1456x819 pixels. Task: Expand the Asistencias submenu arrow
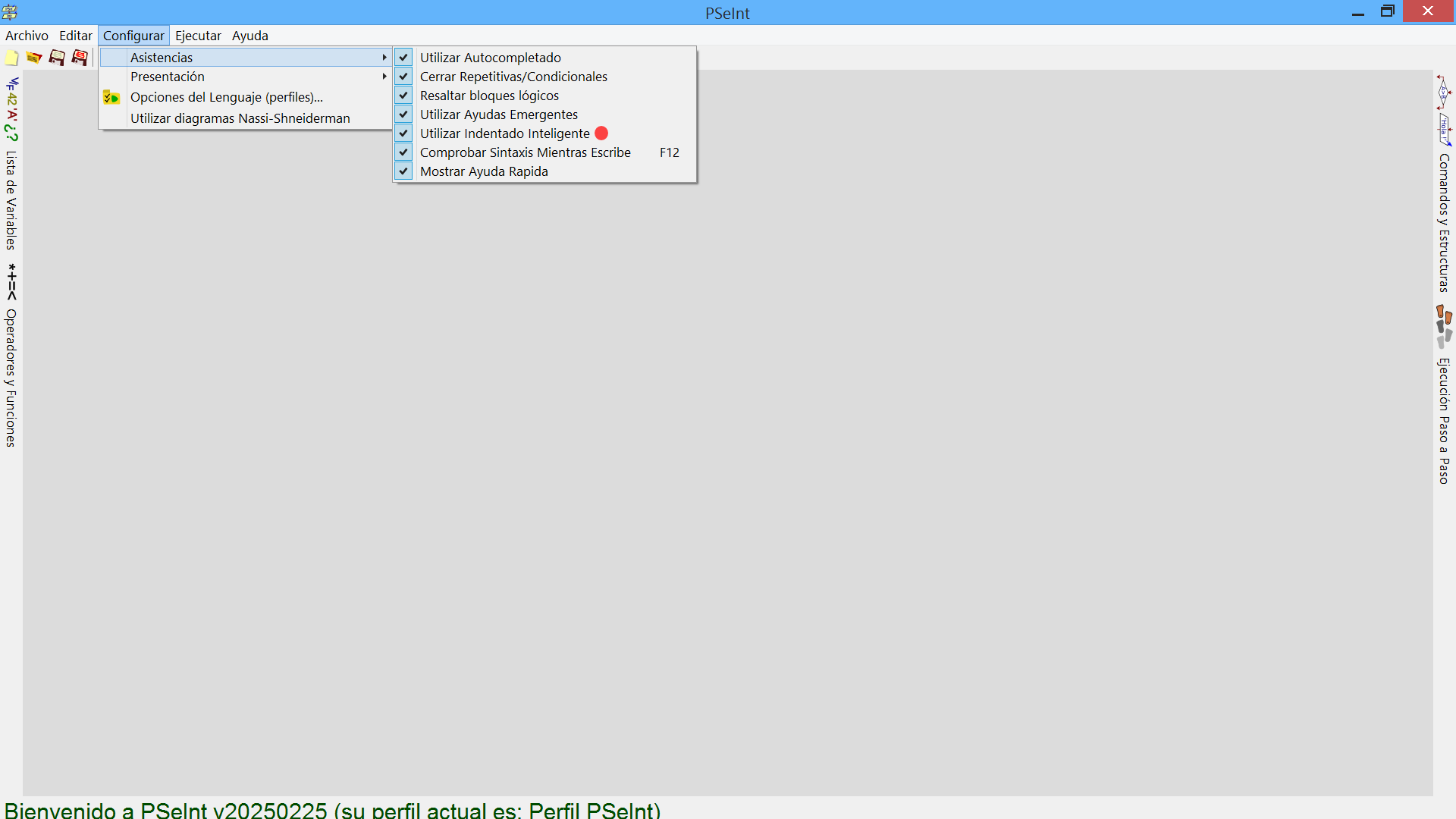pos(384,58)
